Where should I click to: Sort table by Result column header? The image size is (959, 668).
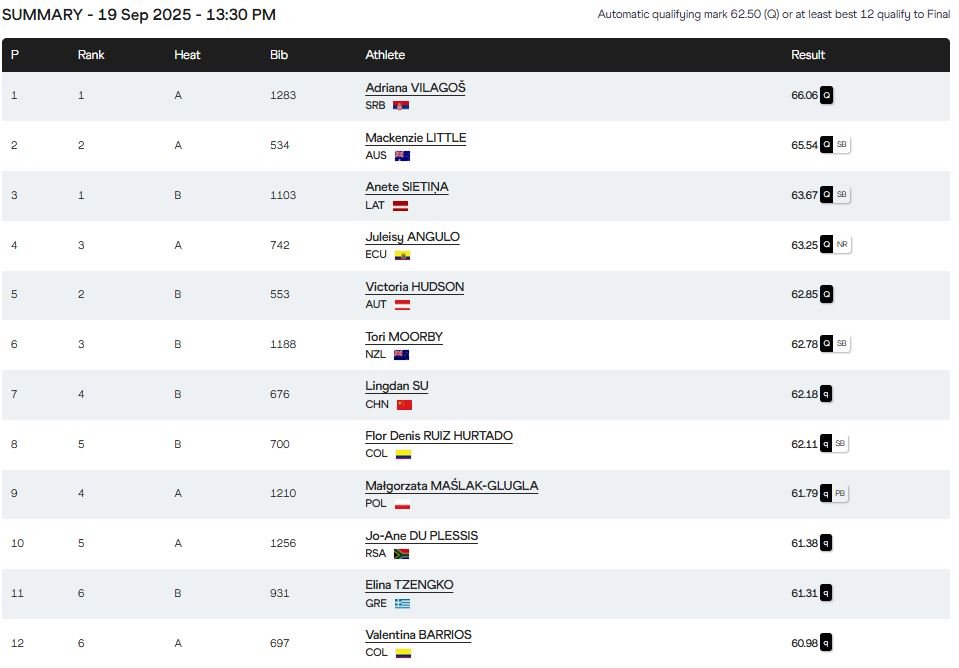coord(808,55)
